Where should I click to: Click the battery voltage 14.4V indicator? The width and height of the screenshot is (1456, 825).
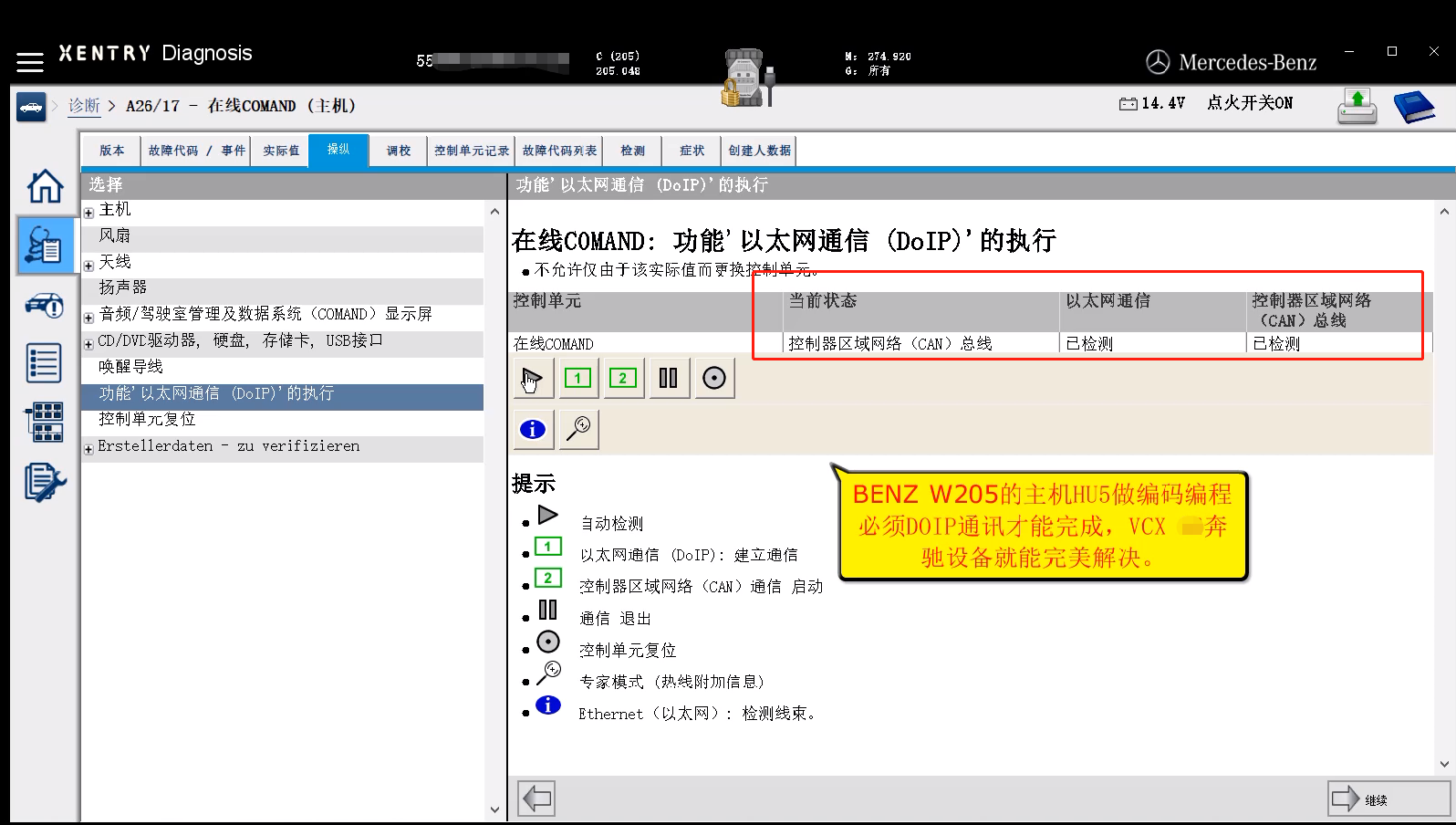coord(1152,103)
